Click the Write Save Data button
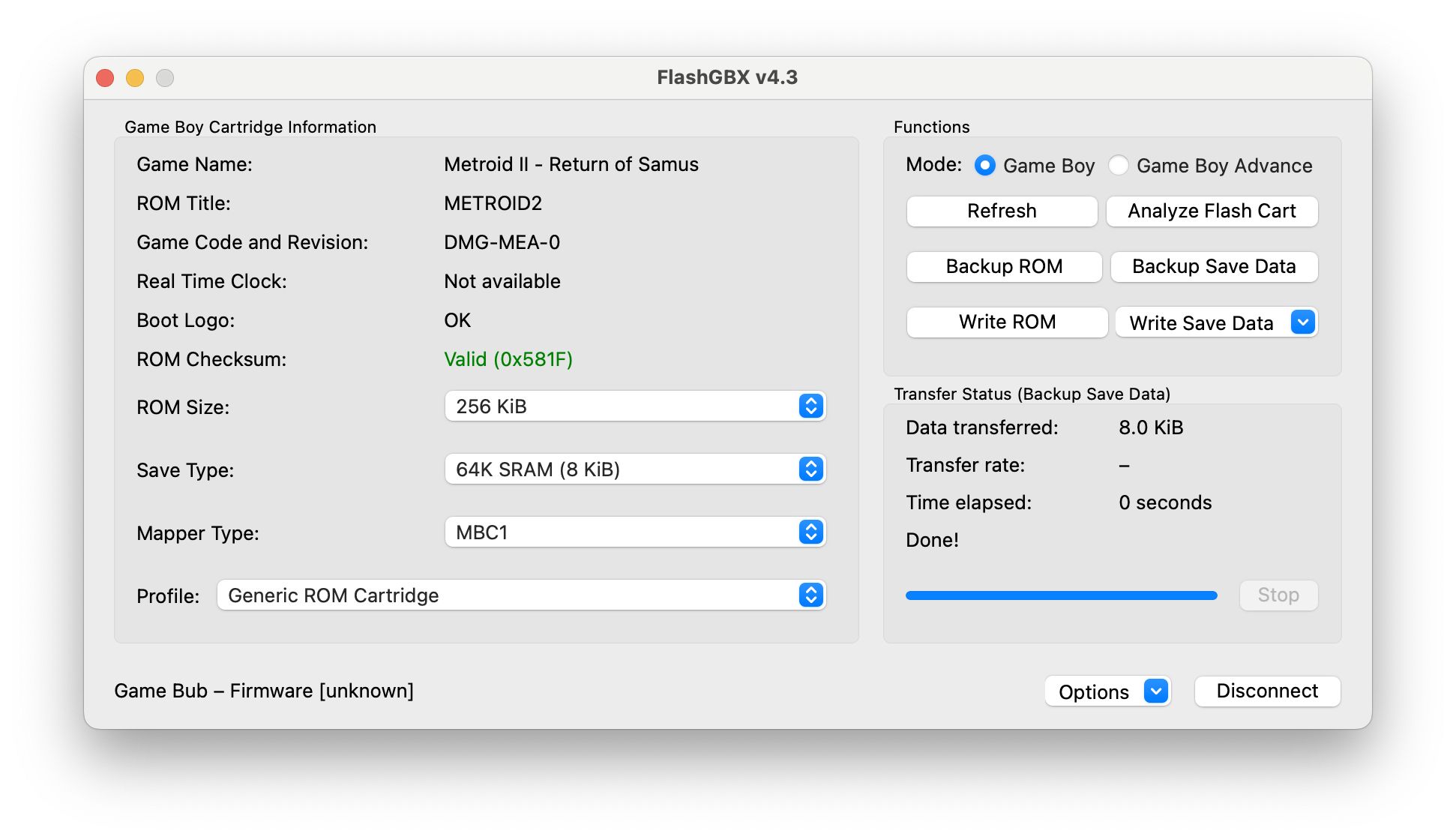 tap(1201, 322)
